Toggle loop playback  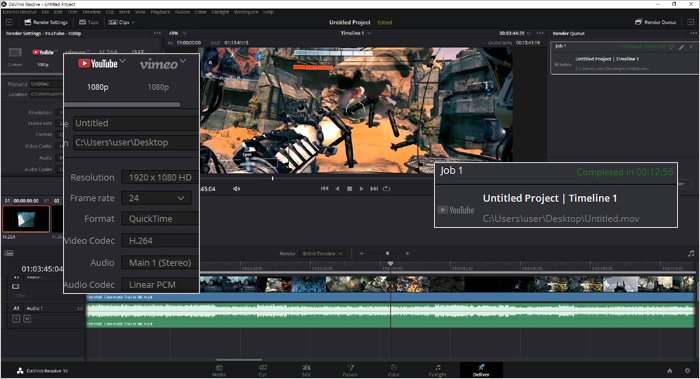coord(387,188)
